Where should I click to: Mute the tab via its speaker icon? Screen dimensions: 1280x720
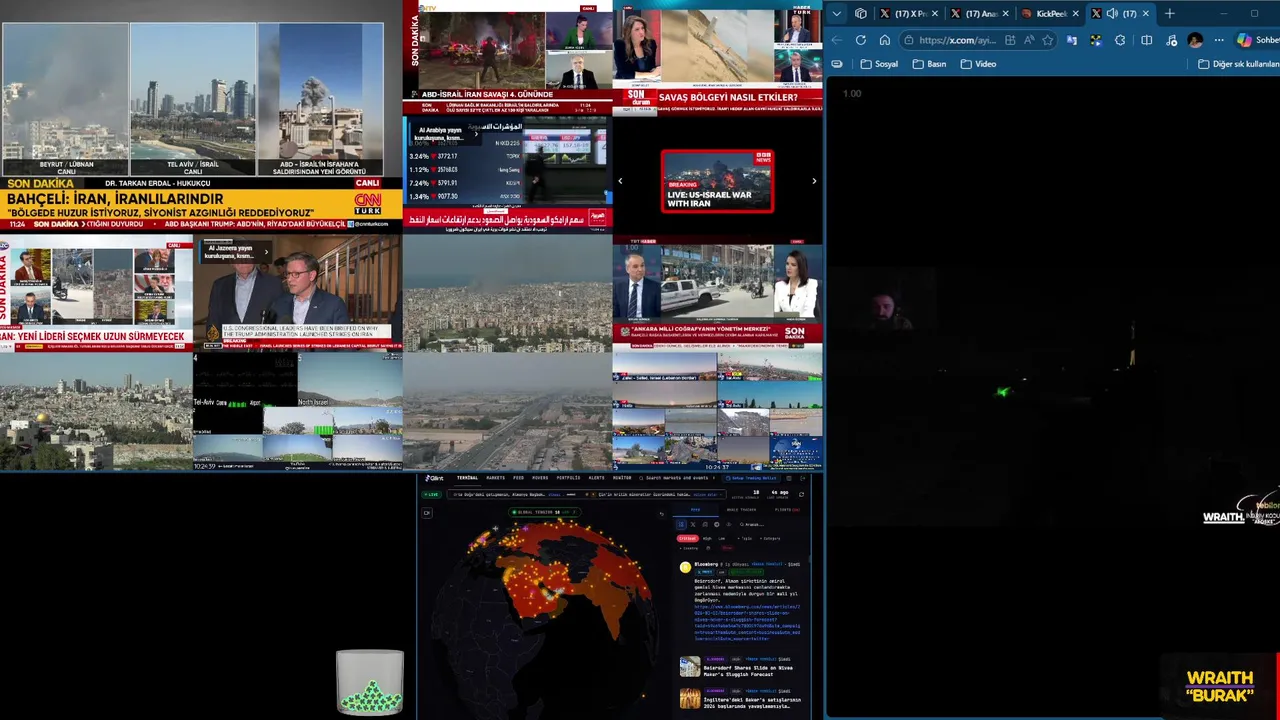(x=1112, y=14)
